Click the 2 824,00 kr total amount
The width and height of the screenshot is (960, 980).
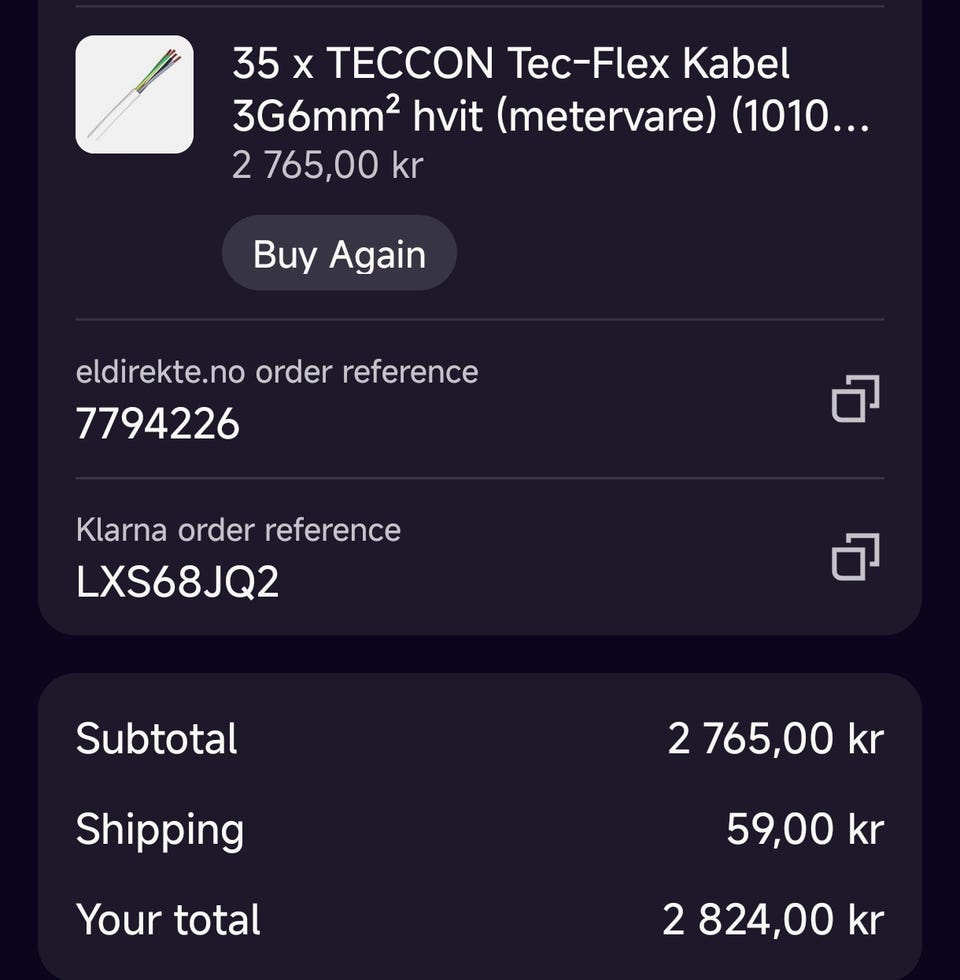772,920
